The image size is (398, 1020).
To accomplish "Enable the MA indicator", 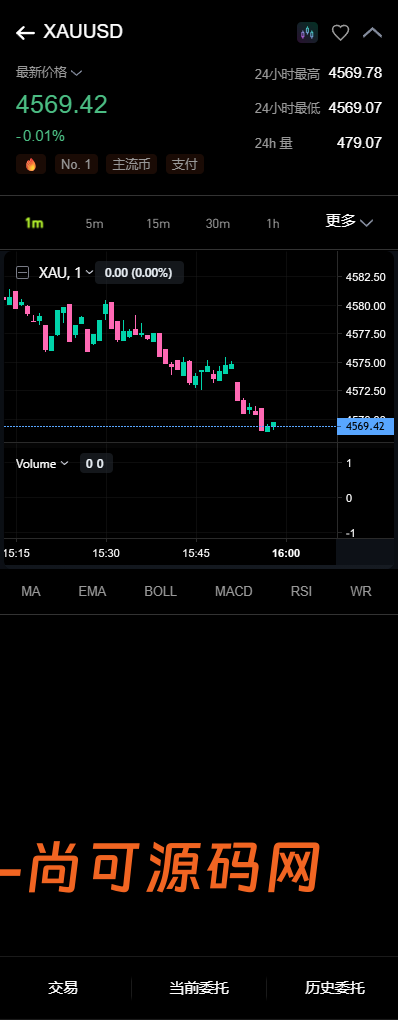I will 31,591.
